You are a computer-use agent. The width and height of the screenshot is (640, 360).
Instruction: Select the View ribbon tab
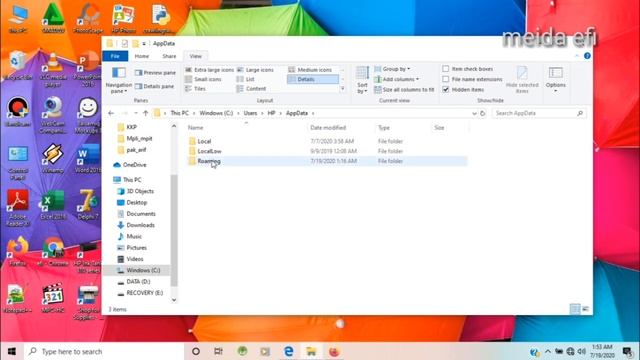(196, 56)
